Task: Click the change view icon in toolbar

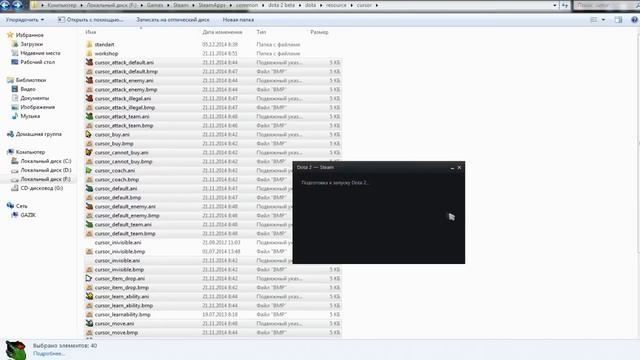Action: (594, 20)
